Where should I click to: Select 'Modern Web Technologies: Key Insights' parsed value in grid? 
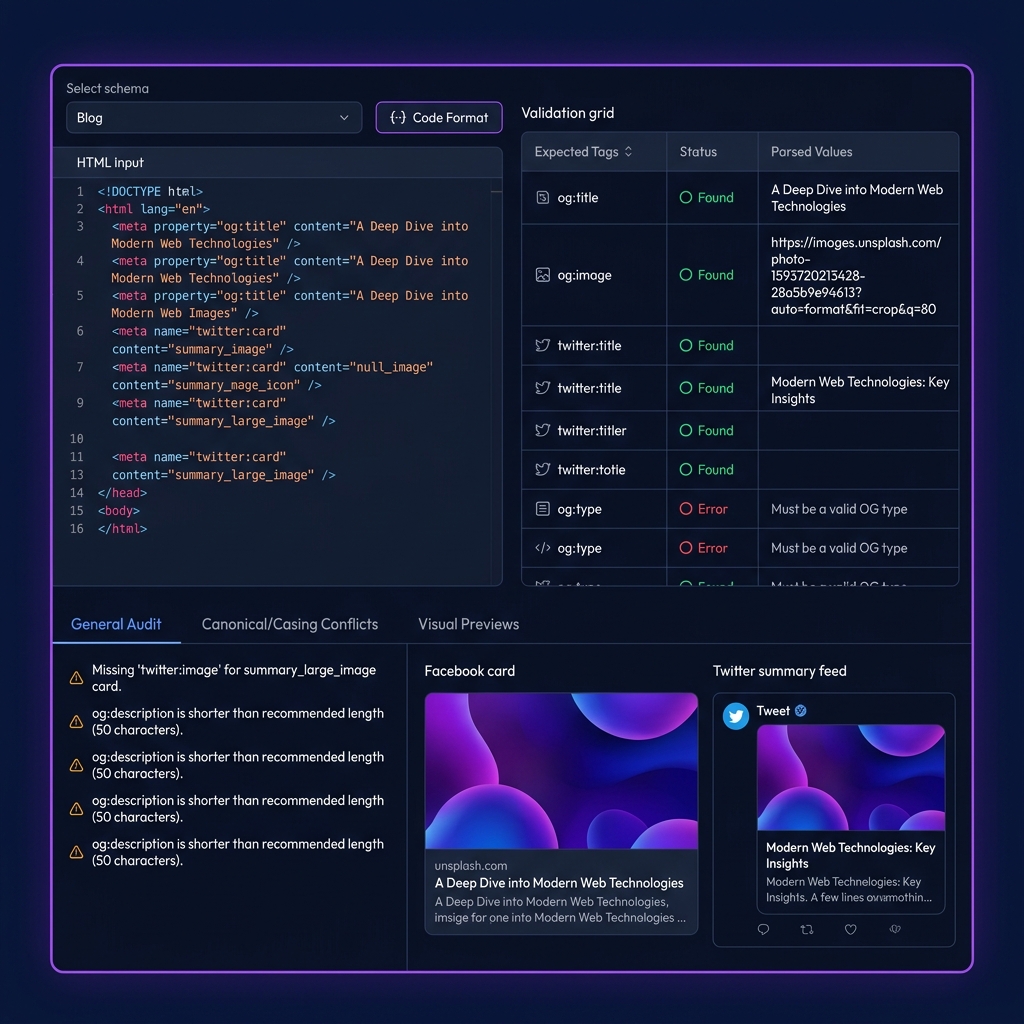pyautogui.click(x=859, y=390)
